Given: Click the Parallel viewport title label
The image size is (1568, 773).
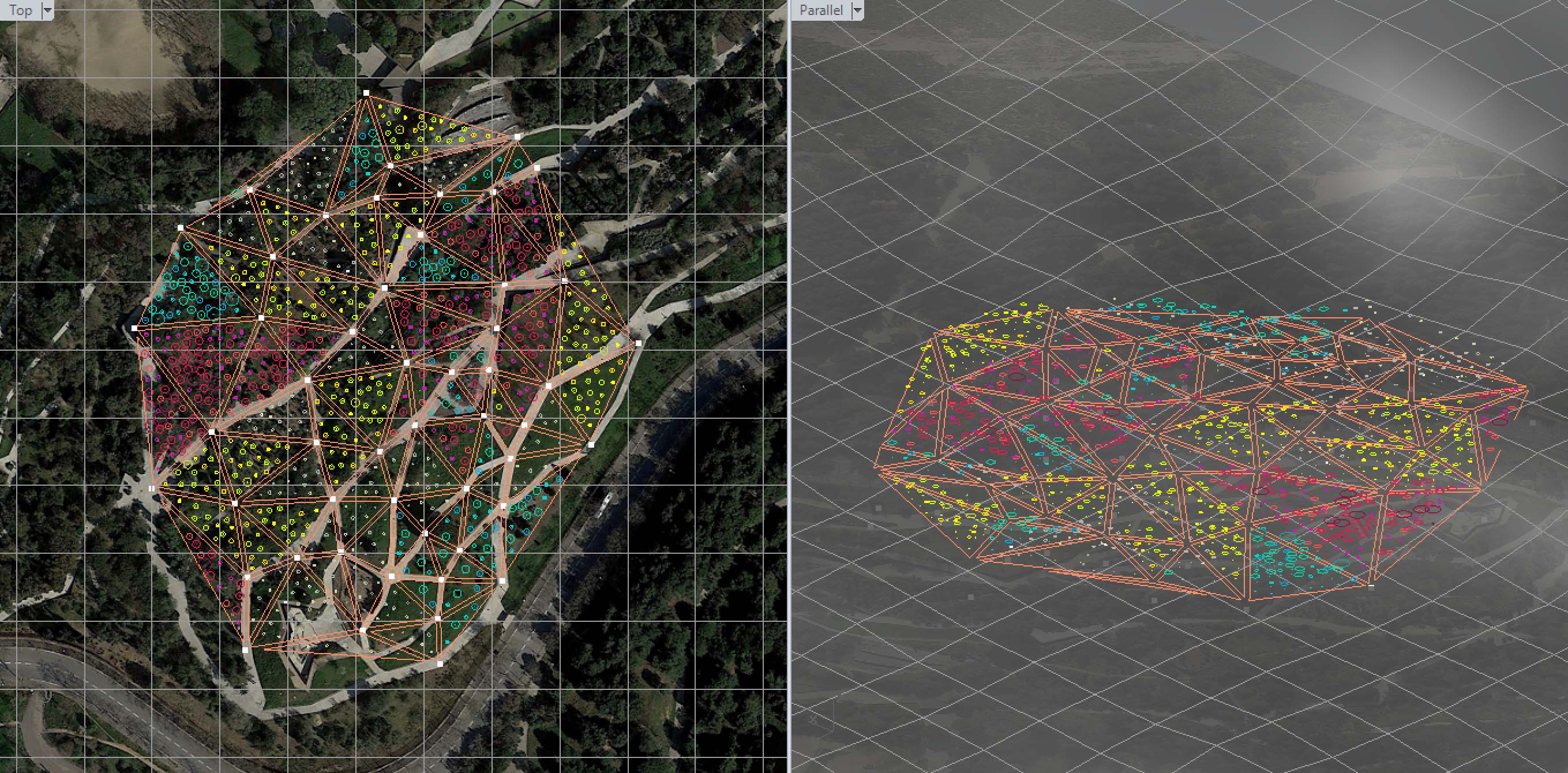Looking at the screenshot, I should (x=820, y=10).
